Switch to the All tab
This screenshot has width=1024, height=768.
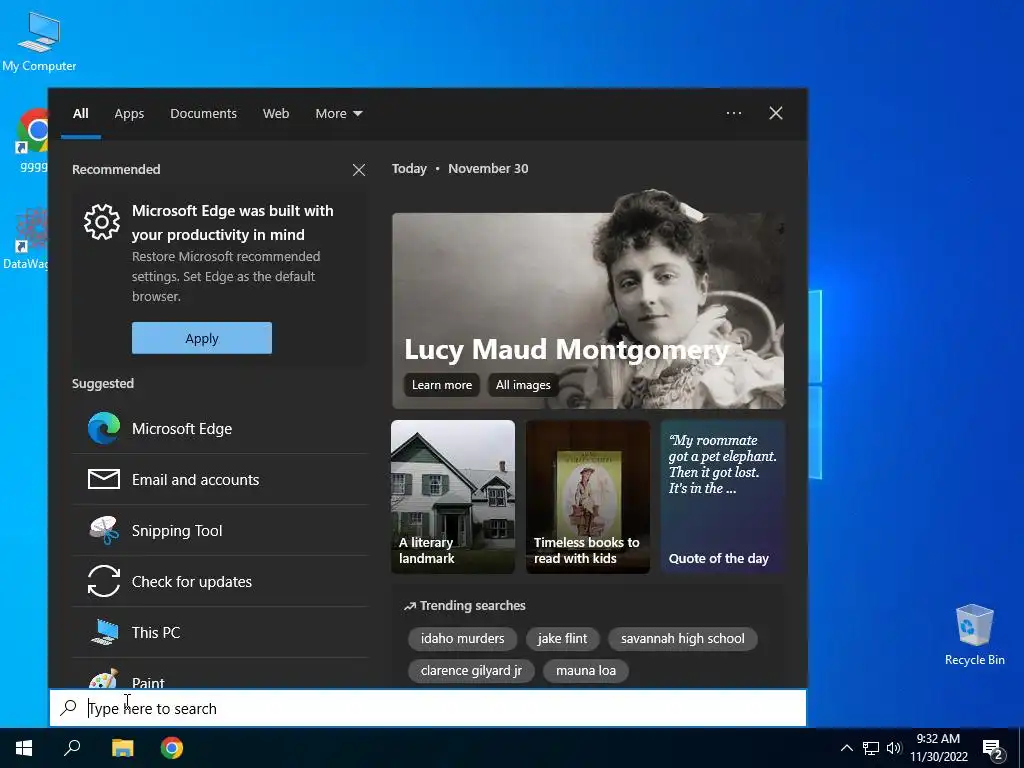(80, 114)
